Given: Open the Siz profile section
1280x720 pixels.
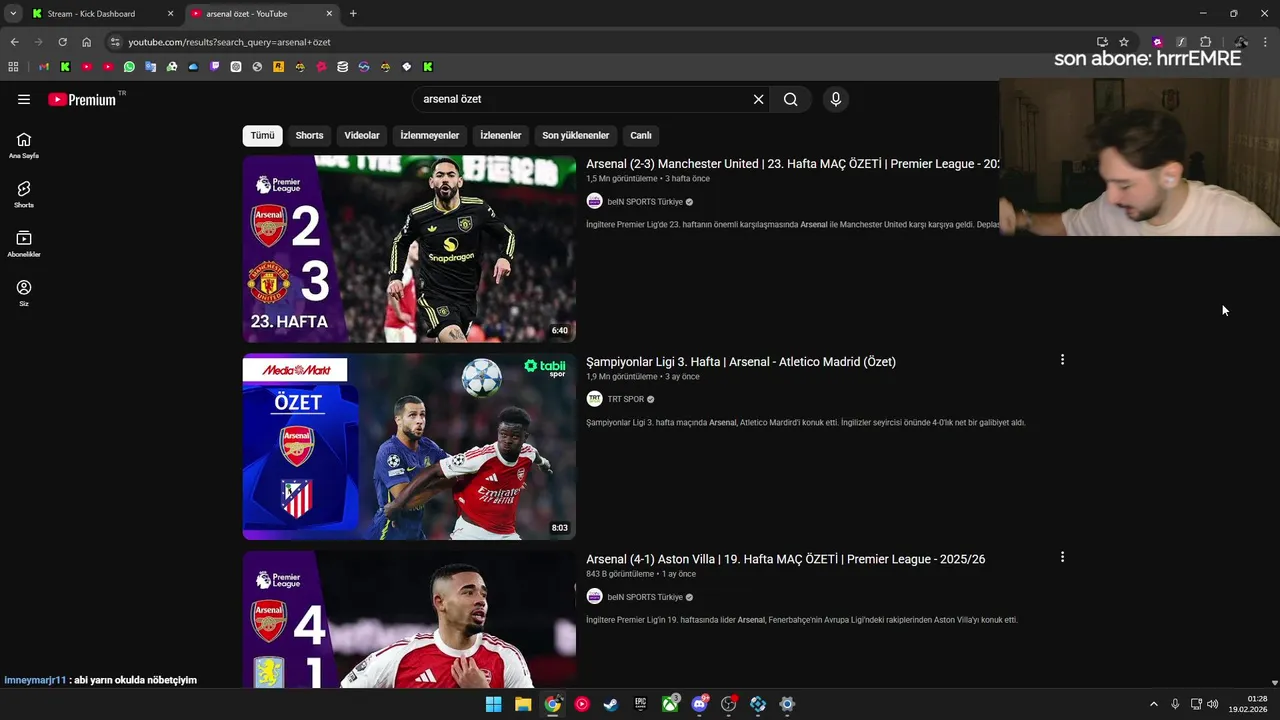Looking at the screenshot, I should pos(24,292).
